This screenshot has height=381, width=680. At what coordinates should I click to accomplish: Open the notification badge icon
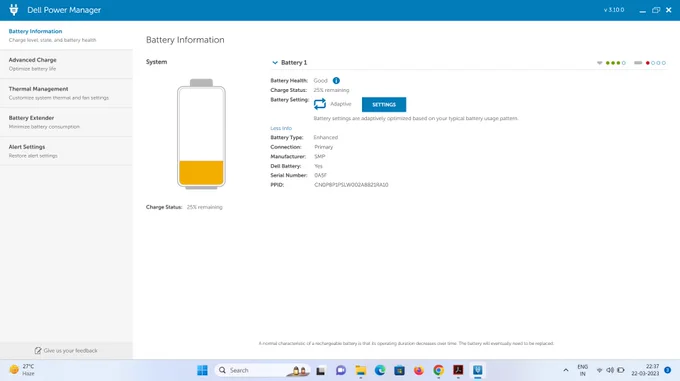(x=667, y=370)
